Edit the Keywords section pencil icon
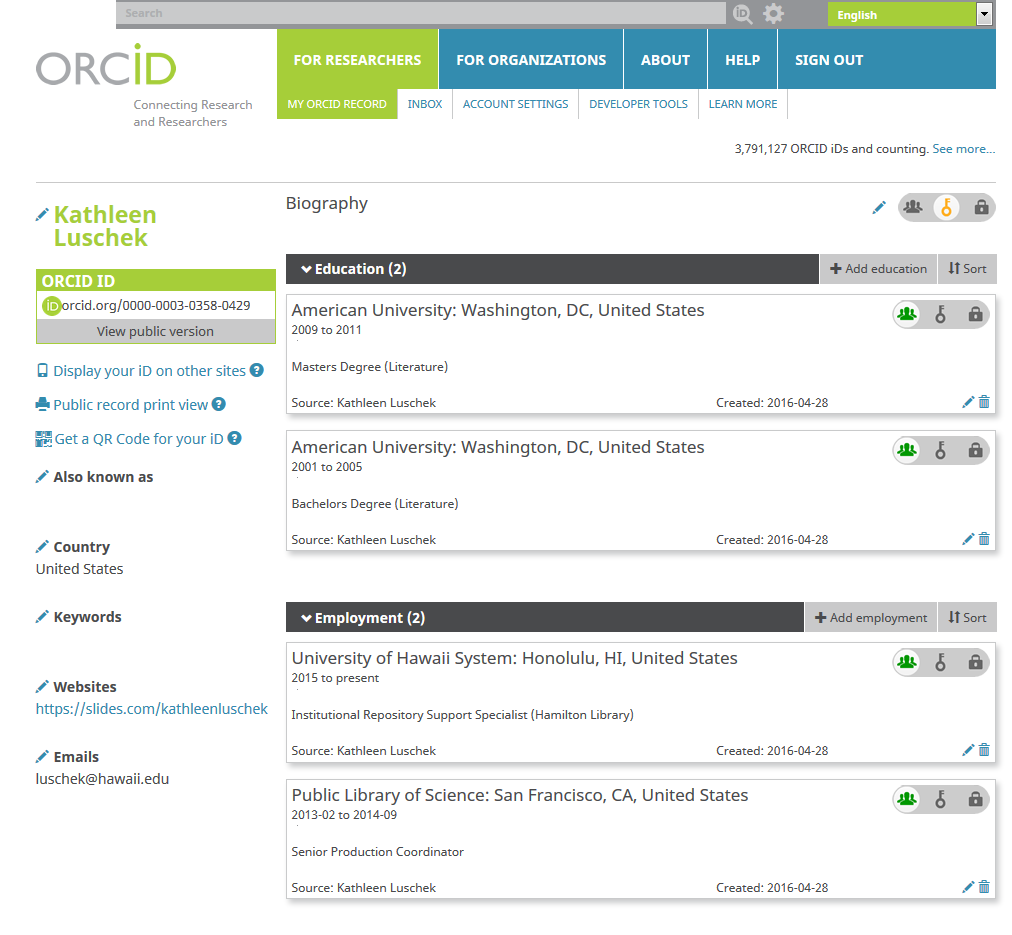1012x935 pixels. click(x=42, y=617)
